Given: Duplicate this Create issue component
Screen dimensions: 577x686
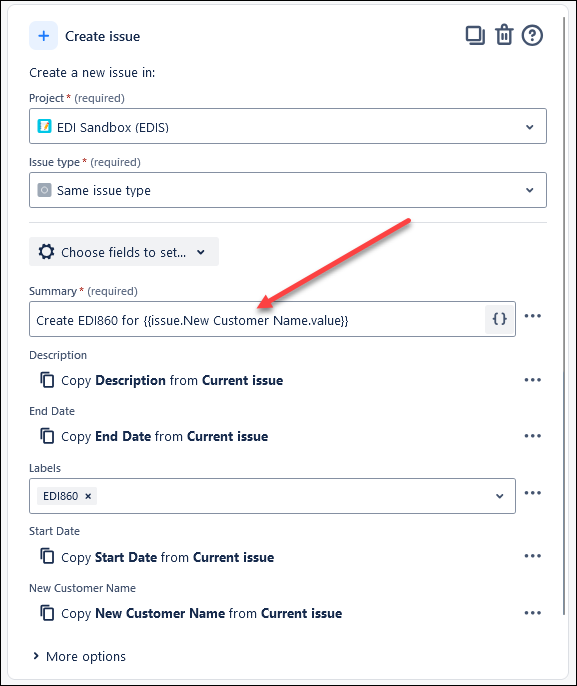Looking at the screenshot, I should pos(475,35).
